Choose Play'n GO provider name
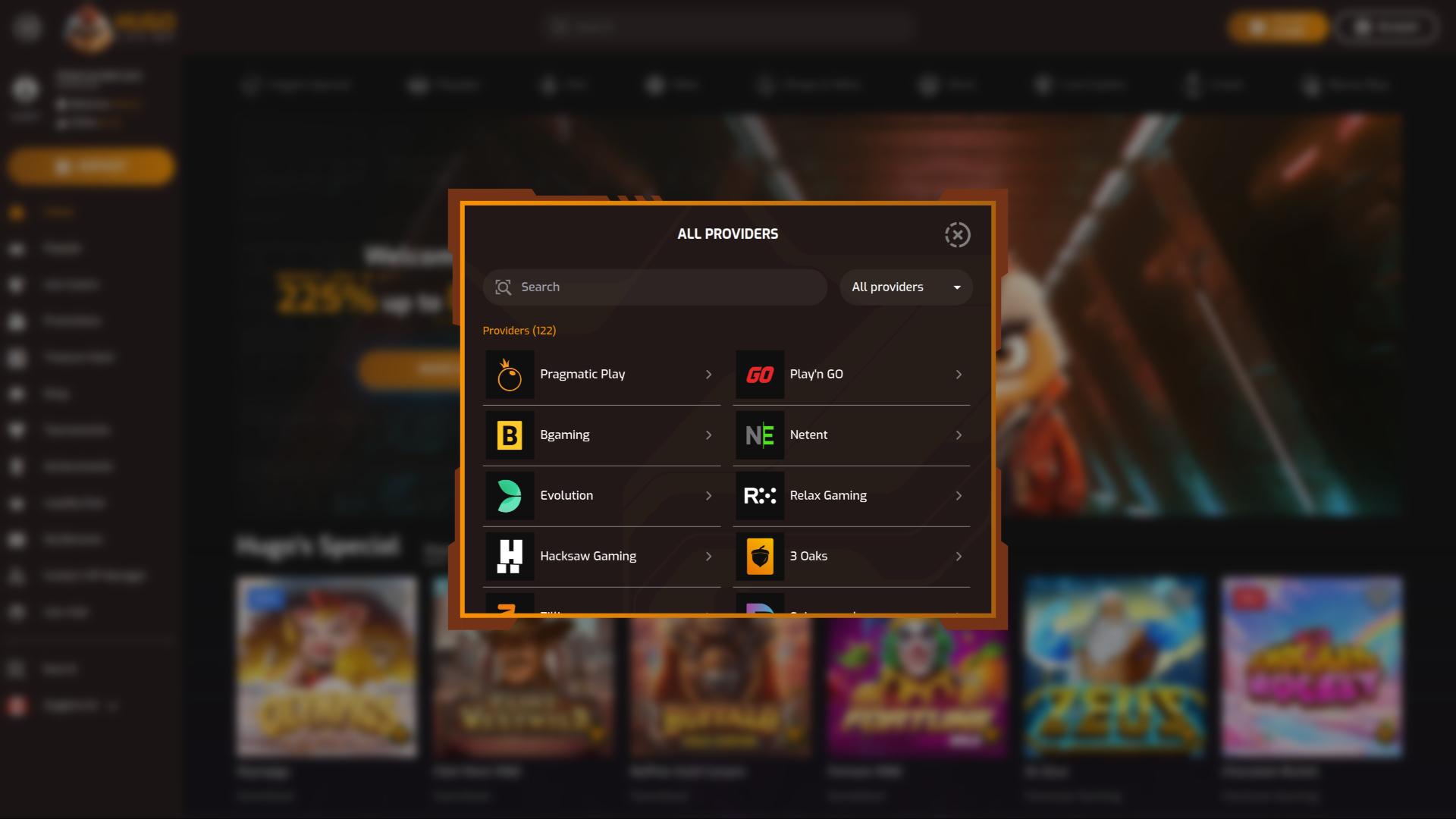Viewport: 1456px width, 819px height. pyautogui.click(x=816, y=375)
